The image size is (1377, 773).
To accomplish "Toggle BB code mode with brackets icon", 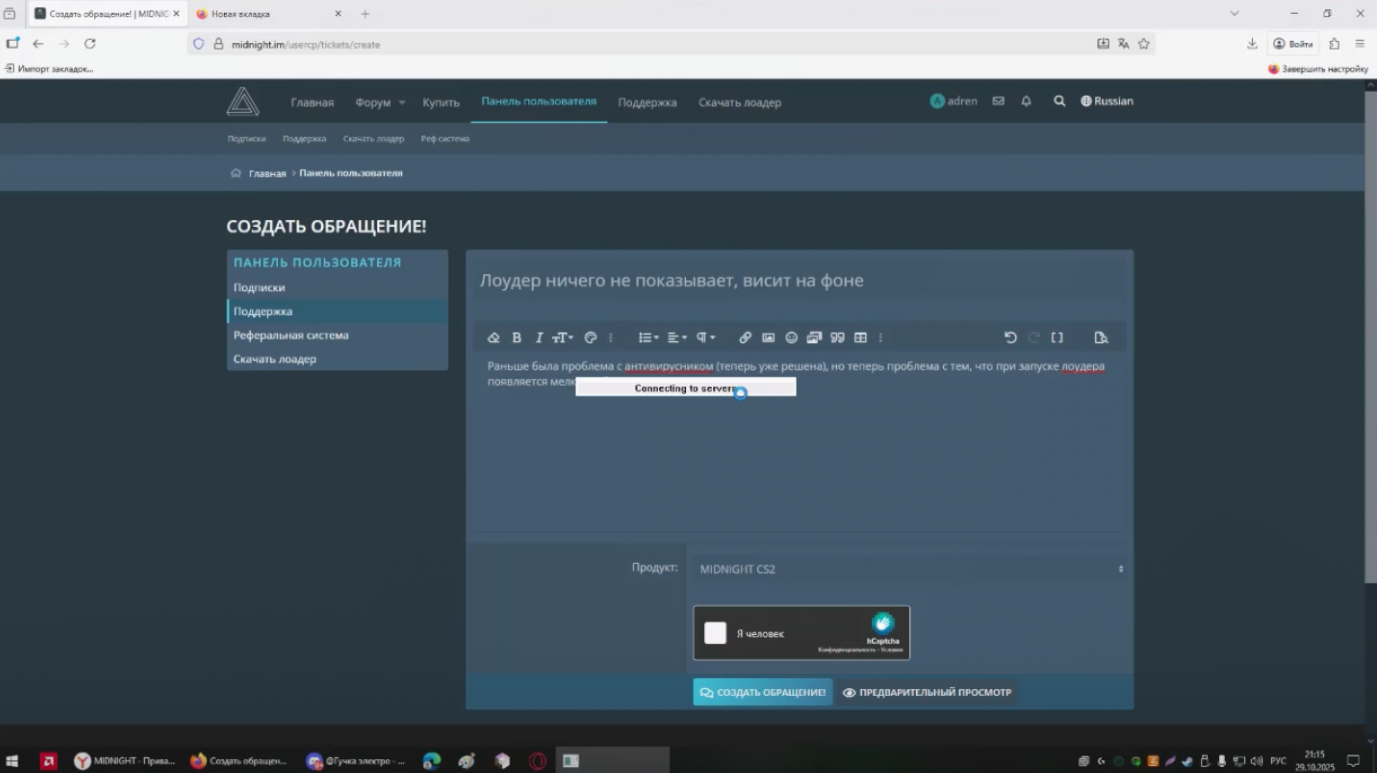I will click(x=1057, y=338).
